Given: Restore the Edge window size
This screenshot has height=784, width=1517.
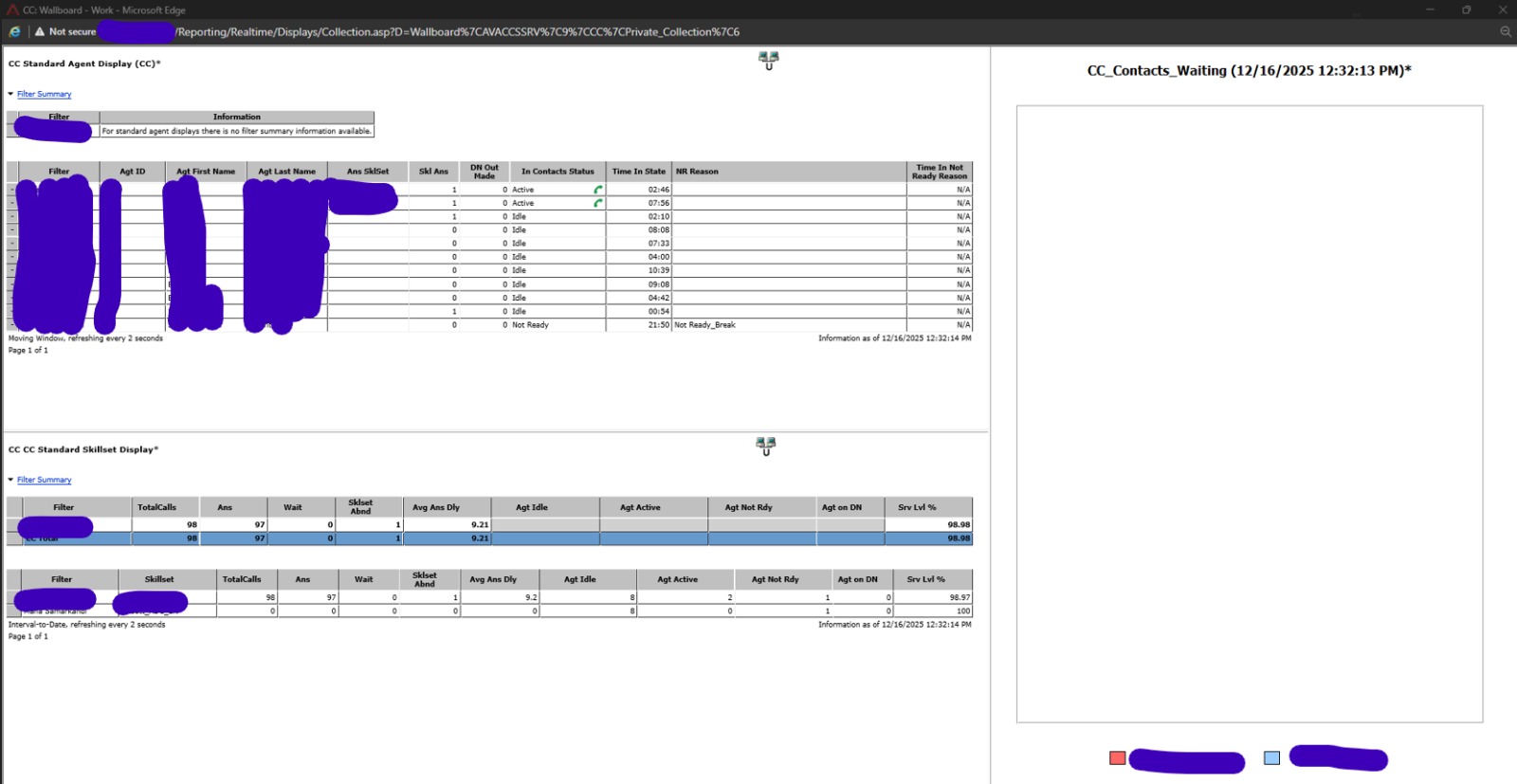Looking at the screenshot, I should (1466, 9).
